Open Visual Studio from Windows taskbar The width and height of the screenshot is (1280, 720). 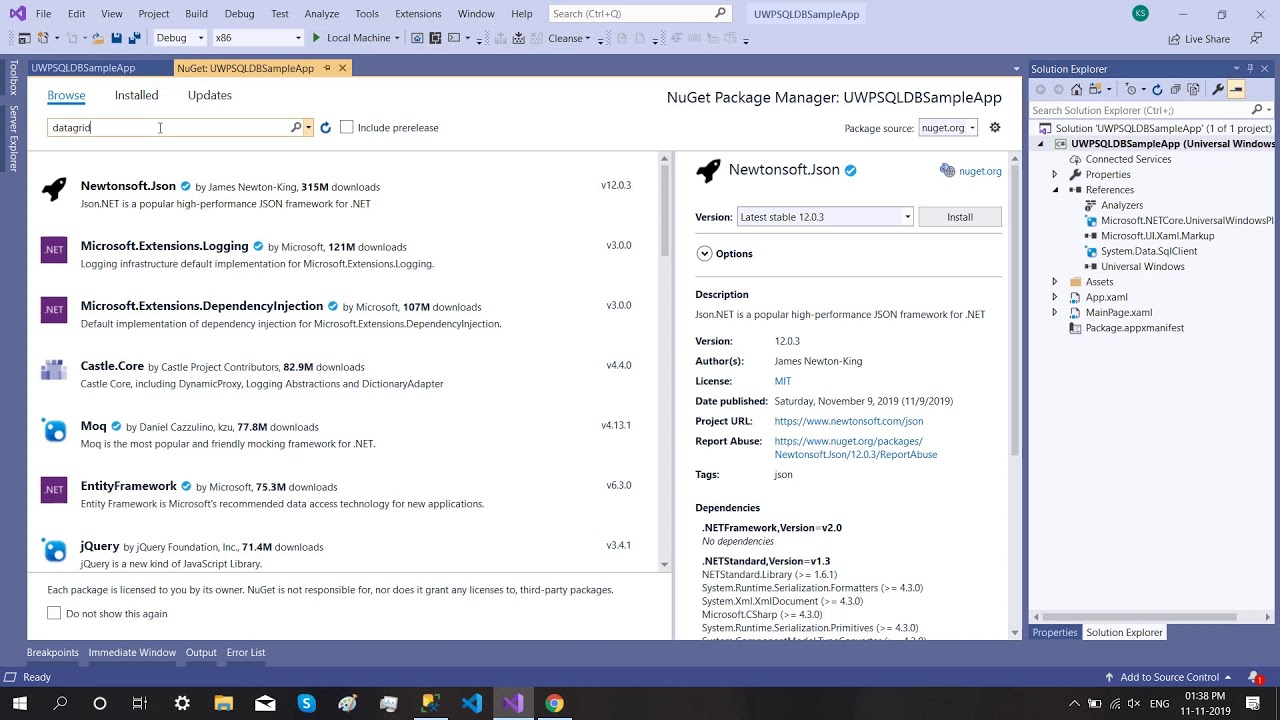pos(513,703)
